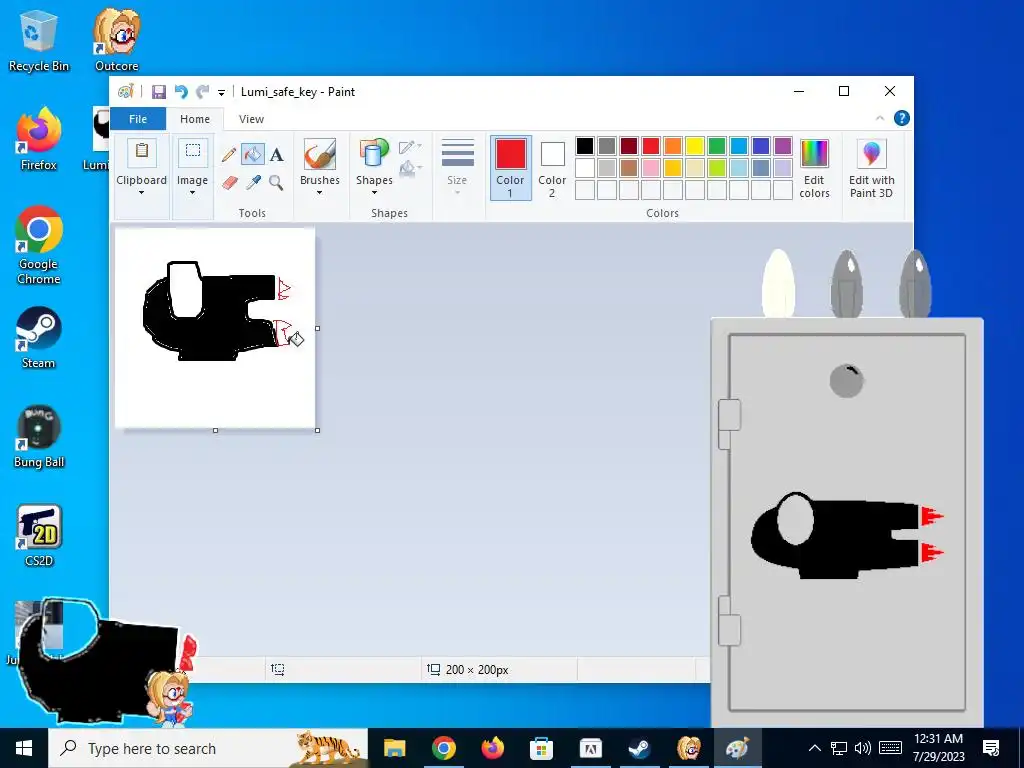Select Color 2 background button
The height and width of the screenshot is (768, 1024).
(552, 168)
